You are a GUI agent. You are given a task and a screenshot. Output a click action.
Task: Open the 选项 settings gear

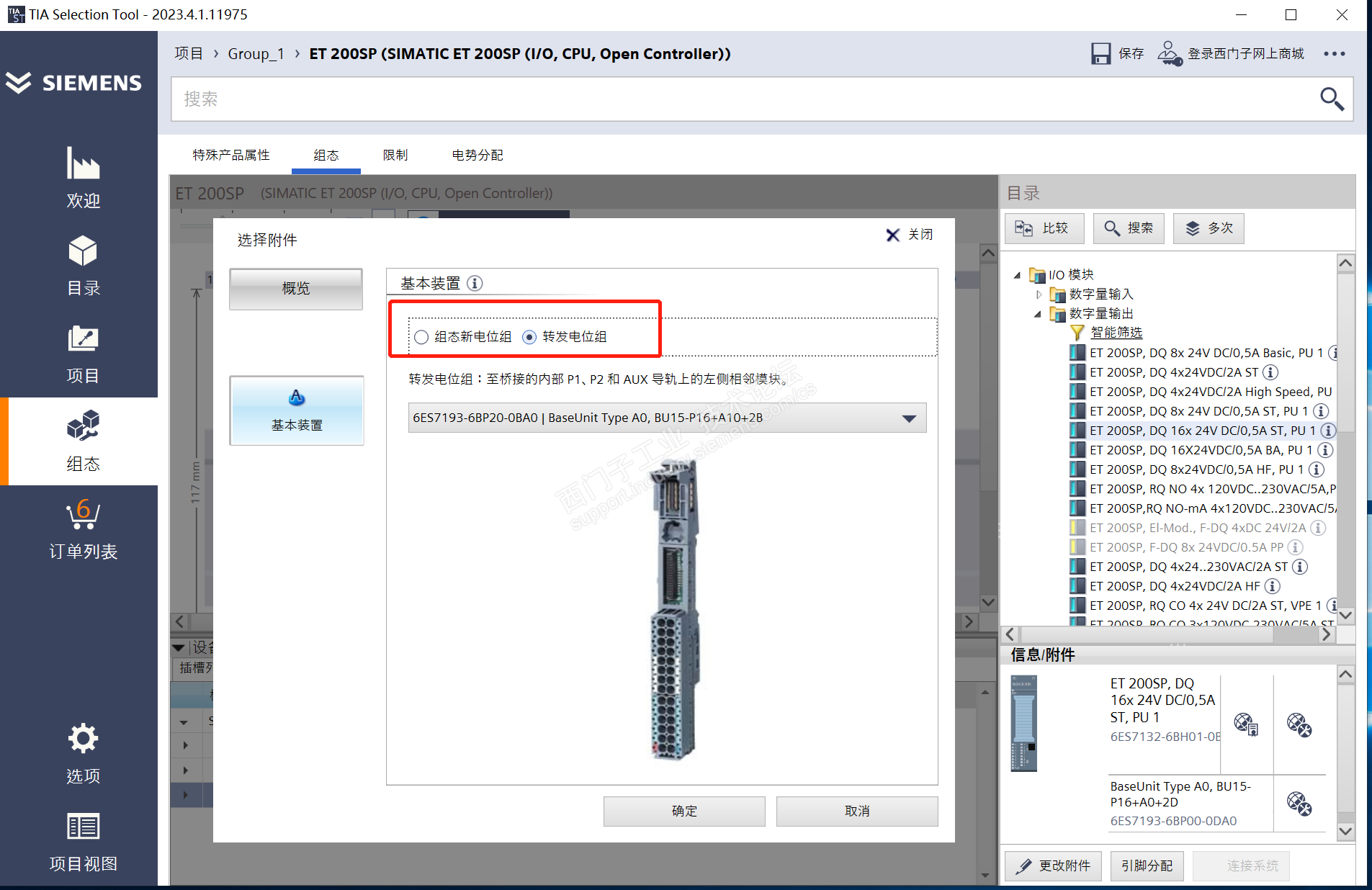coord(83,753)
